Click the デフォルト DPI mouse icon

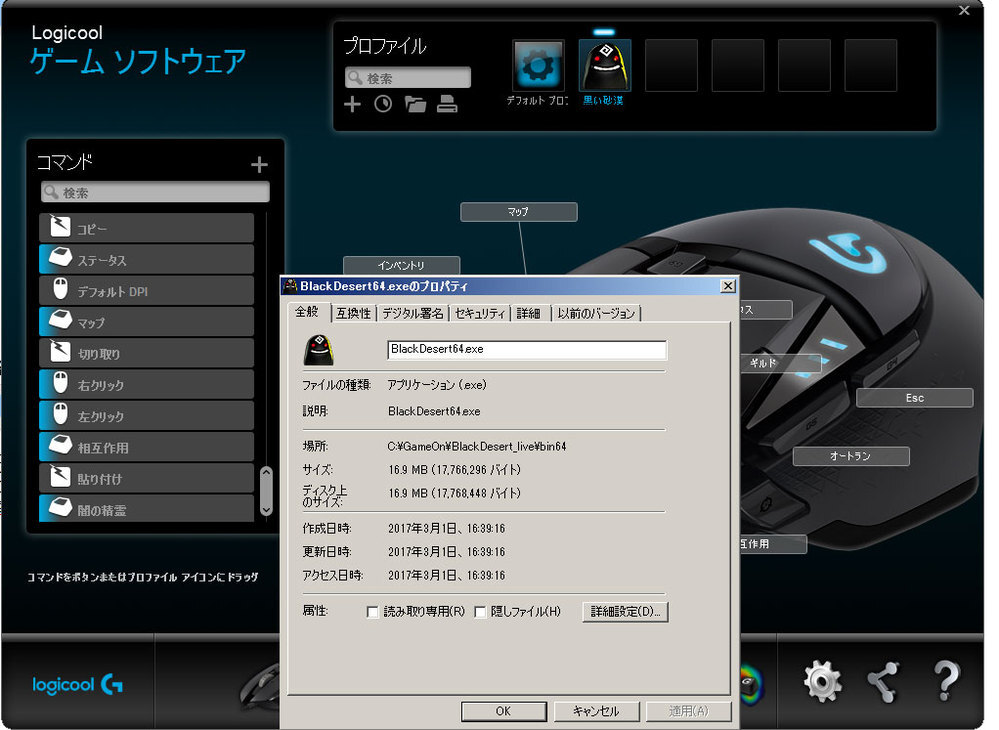click(60, 289)
